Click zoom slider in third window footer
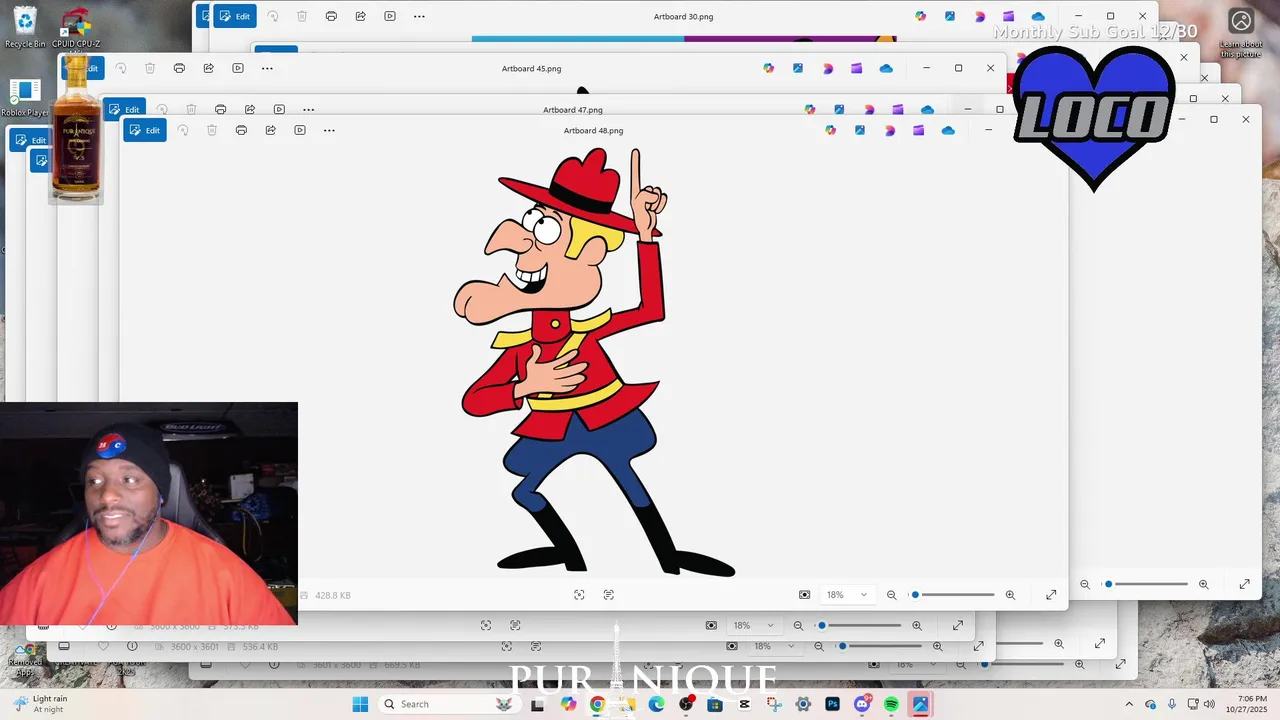 pos(881,646)
